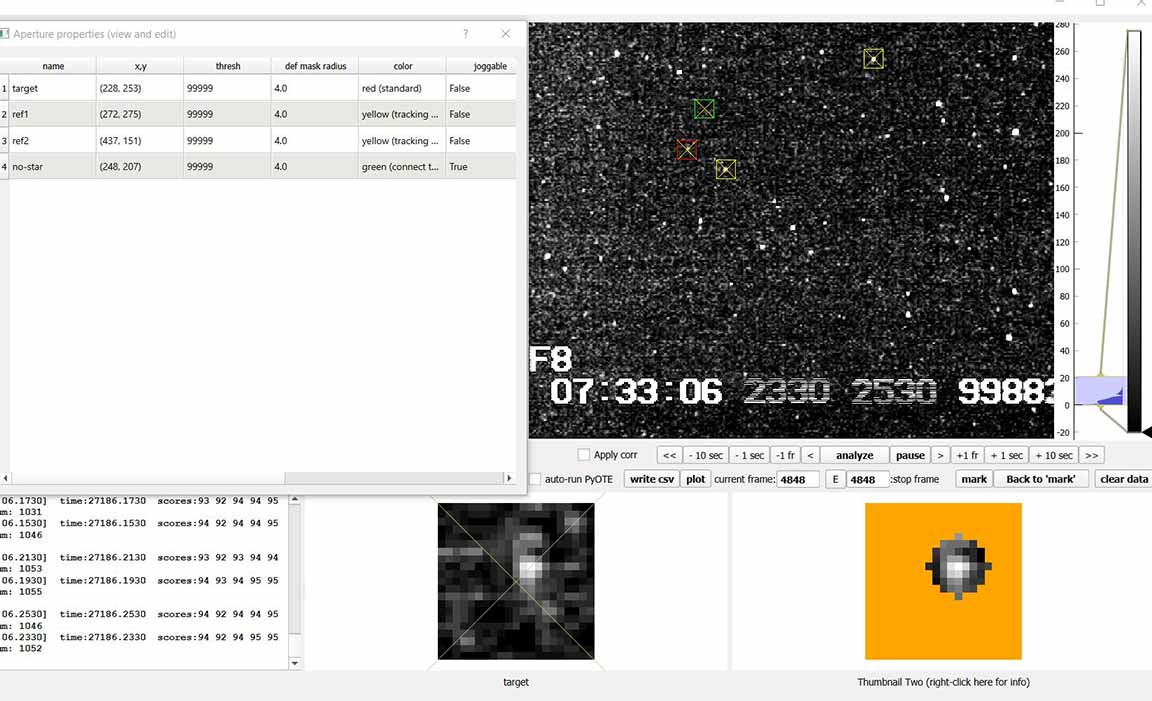Click the down arrow of the log scrollbar
Viewport: 1152px width, 701px height.
[x=294, y=663]
